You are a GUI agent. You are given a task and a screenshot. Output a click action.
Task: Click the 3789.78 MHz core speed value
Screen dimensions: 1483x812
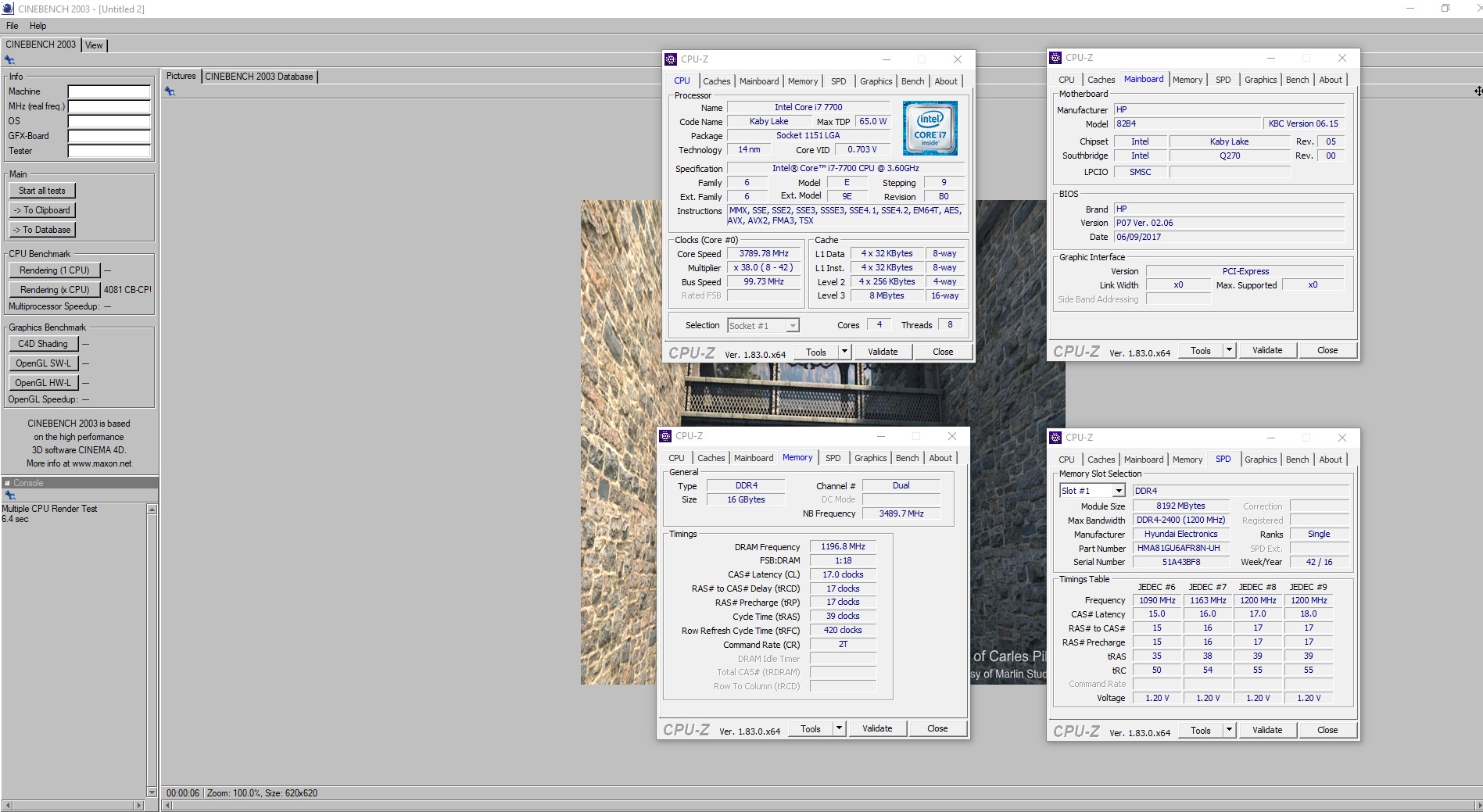(764, 253)
